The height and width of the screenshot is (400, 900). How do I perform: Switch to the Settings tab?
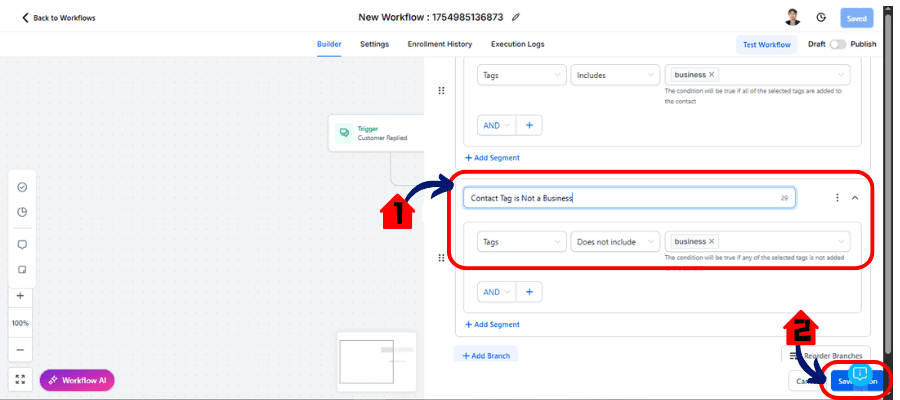click(375, 44)
